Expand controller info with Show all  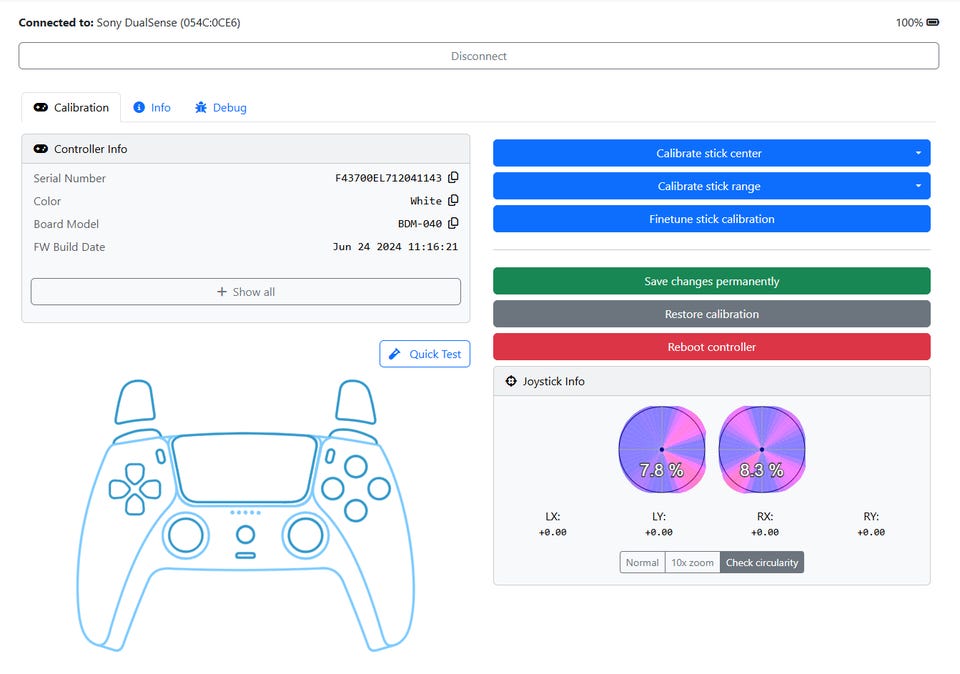coord(246,292)
